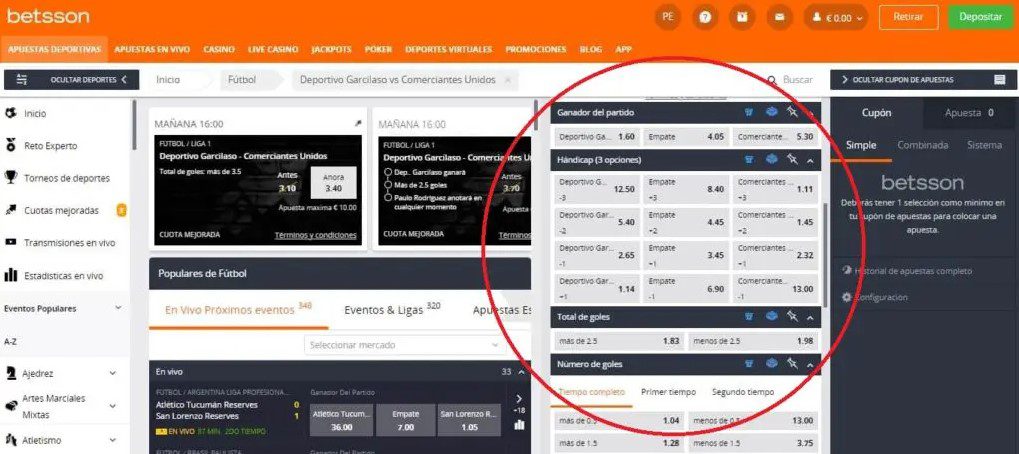This screenshot has height=454, width=1019.
Task: Bet on Empate at 4.05
Action: click(686, 137)
